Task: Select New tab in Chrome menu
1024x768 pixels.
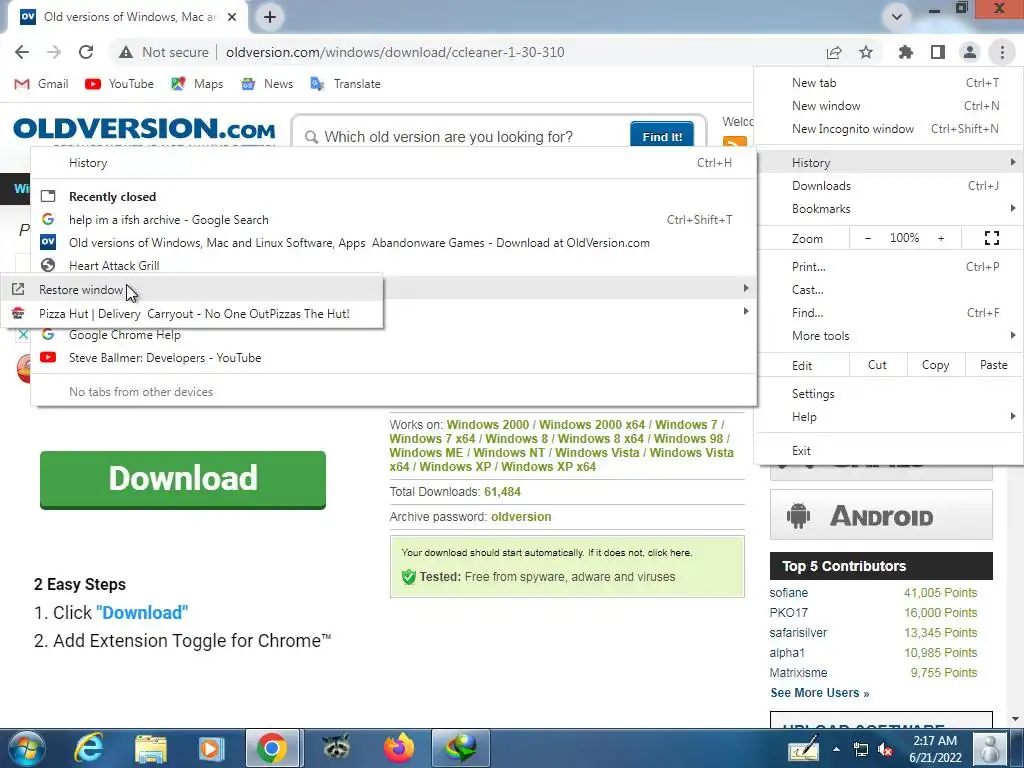Action: pos(889,82)
